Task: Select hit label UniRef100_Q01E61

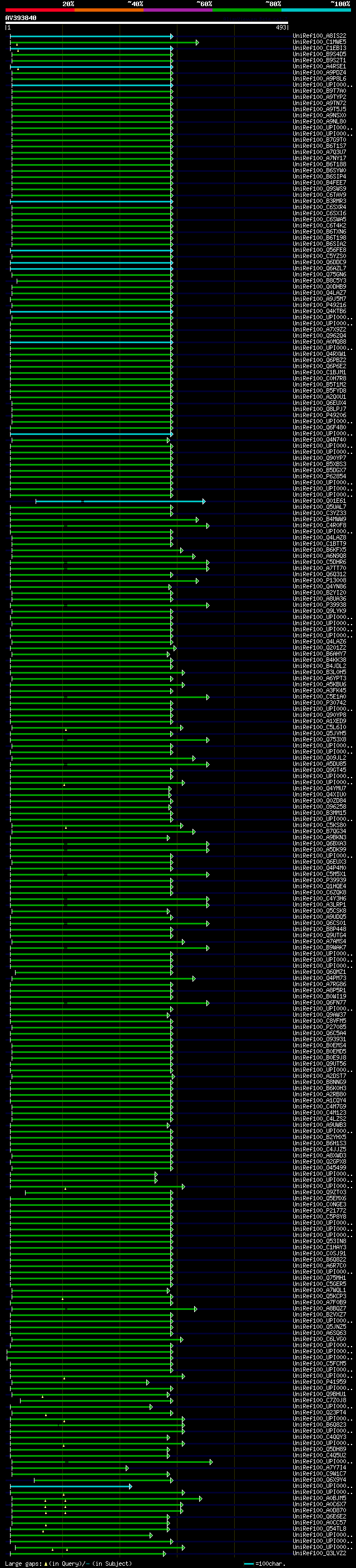Action: (319, 501)
